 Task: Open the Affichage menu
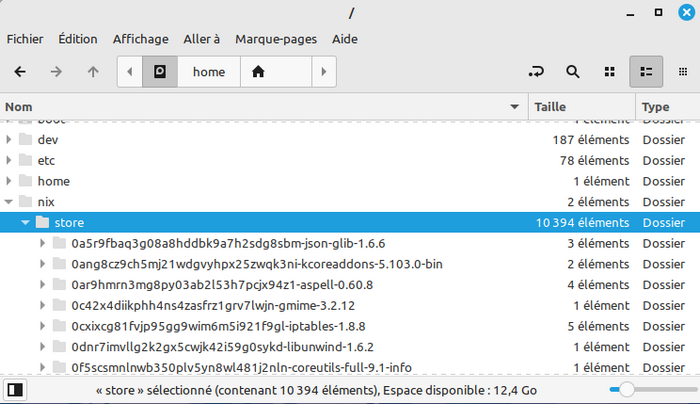pos(140,39)
